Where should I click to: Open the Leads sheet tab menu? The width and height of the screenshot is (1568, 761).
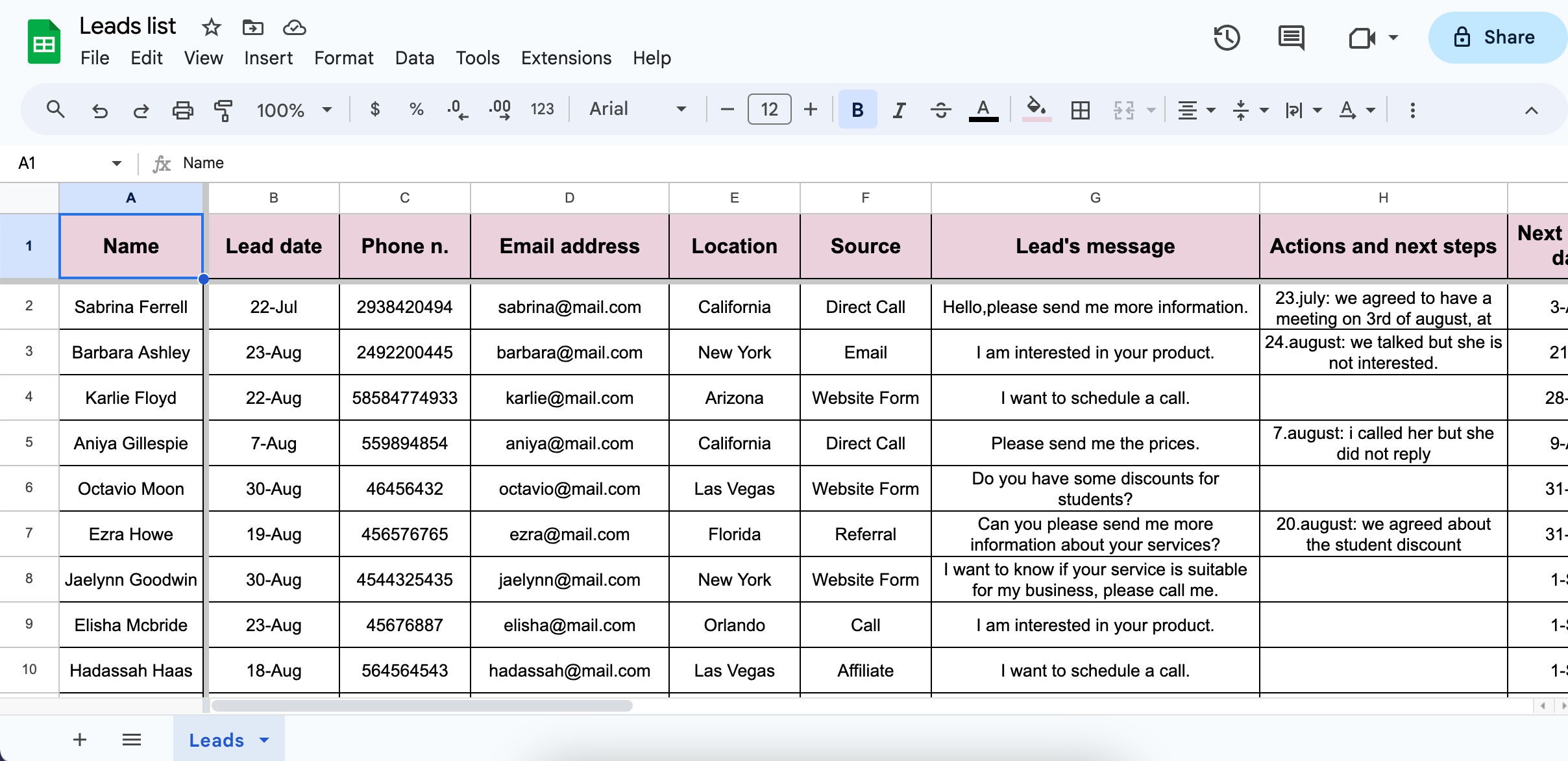click(x=263, y=740)
